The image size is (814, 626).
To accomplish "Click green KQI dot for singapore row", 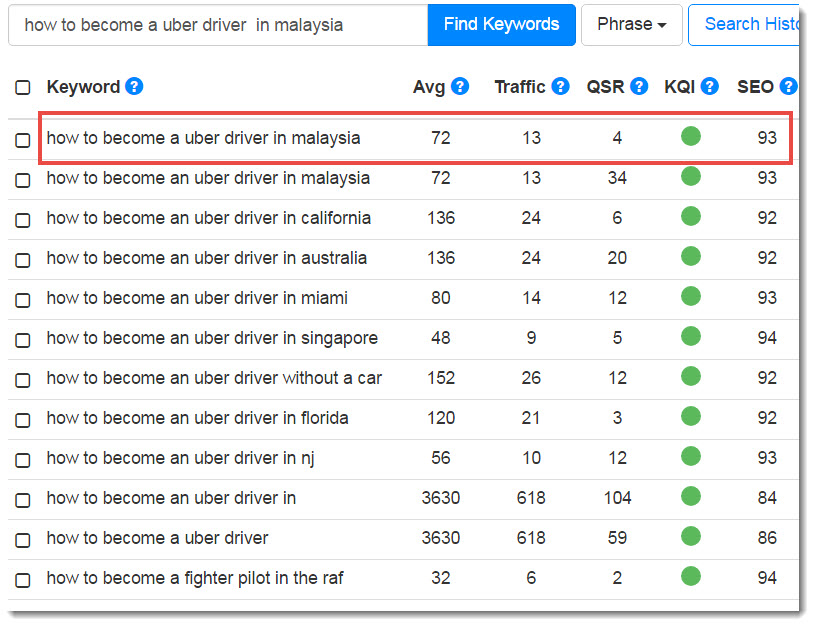I will tap(691, 336).
